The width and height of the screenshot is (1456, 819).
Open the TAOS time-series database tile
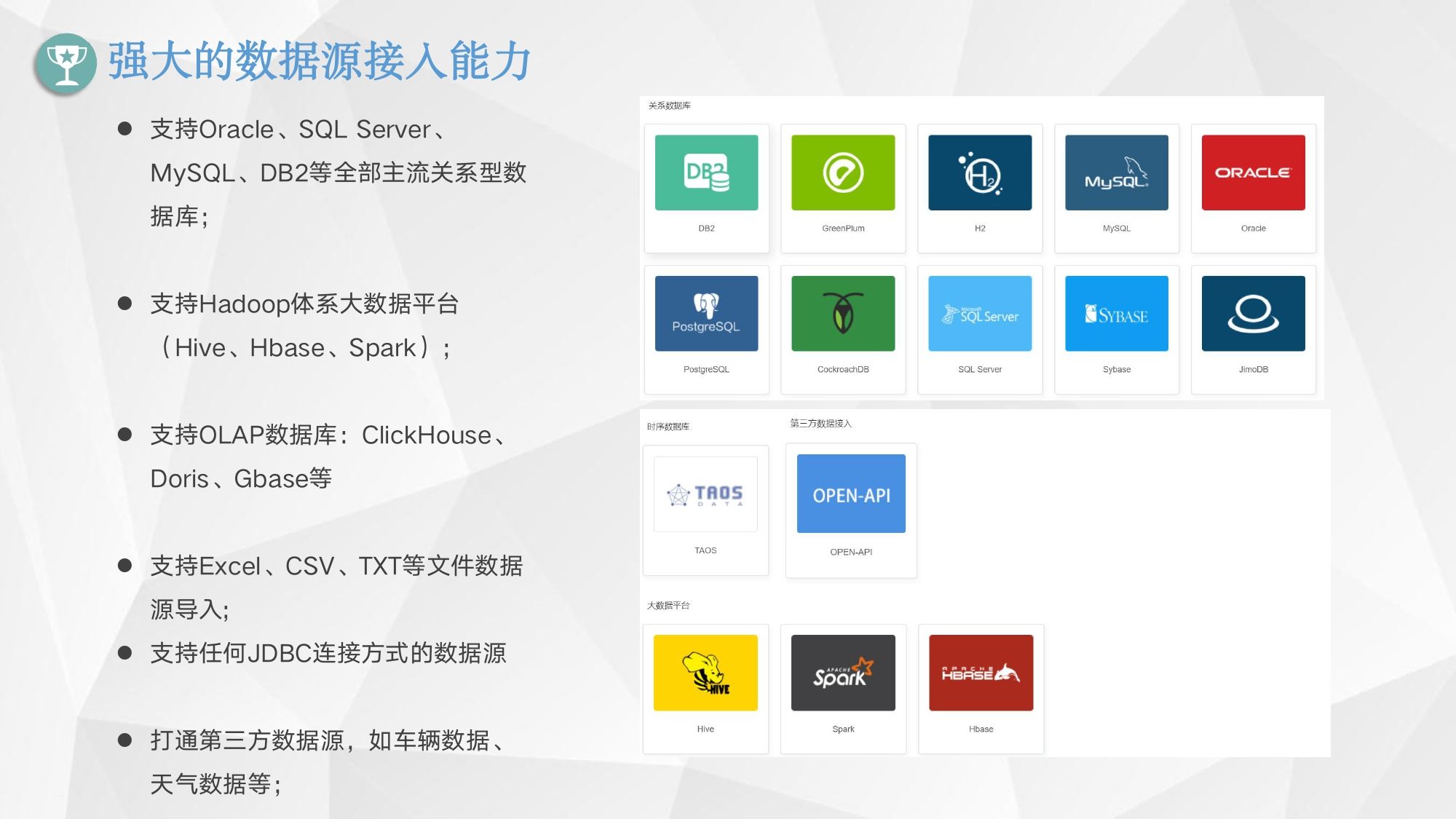point(705,494)
